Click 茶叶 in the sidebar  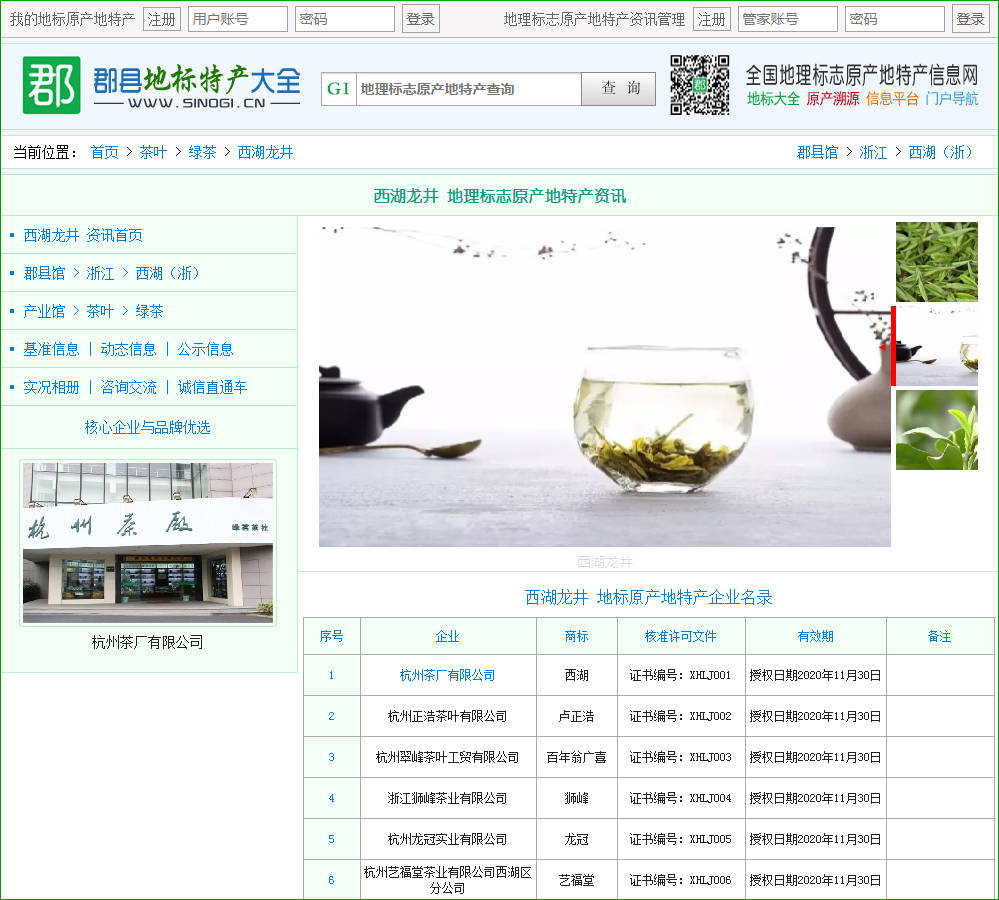coord(100,311)
